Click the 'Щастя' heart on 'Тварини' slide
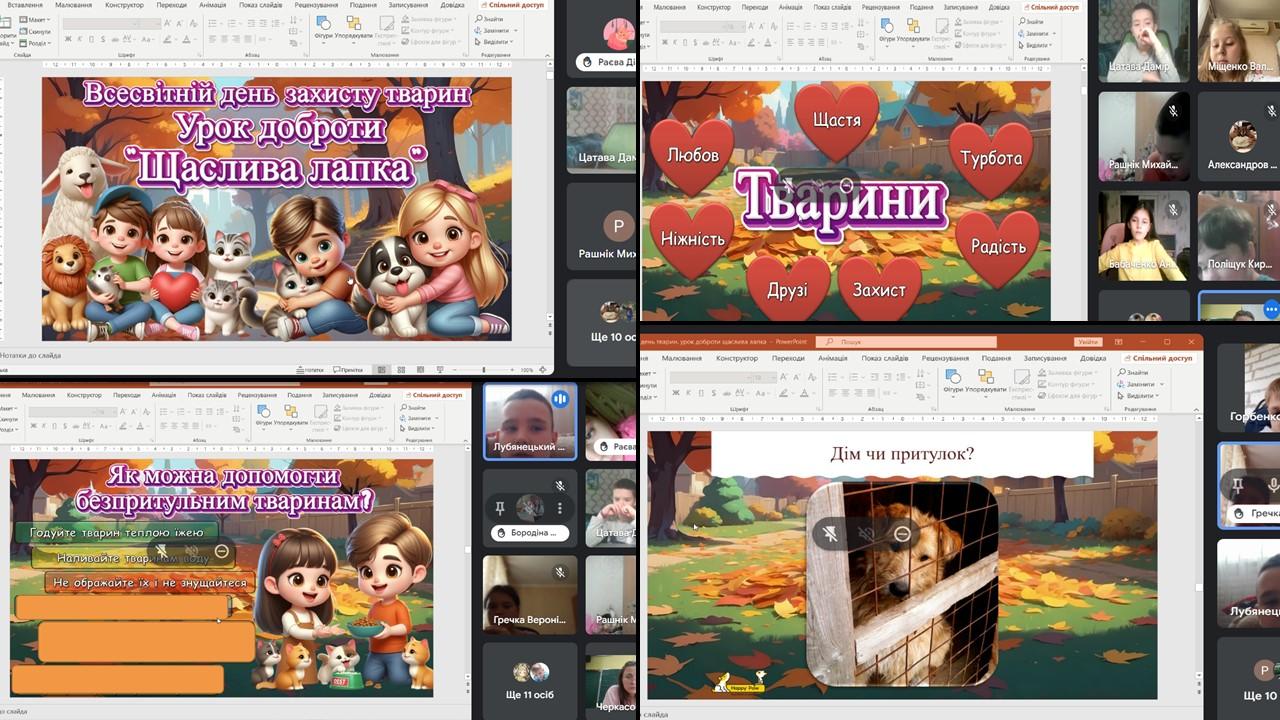This screenshot has width=1280, height=720. click(x=836, y=120)
